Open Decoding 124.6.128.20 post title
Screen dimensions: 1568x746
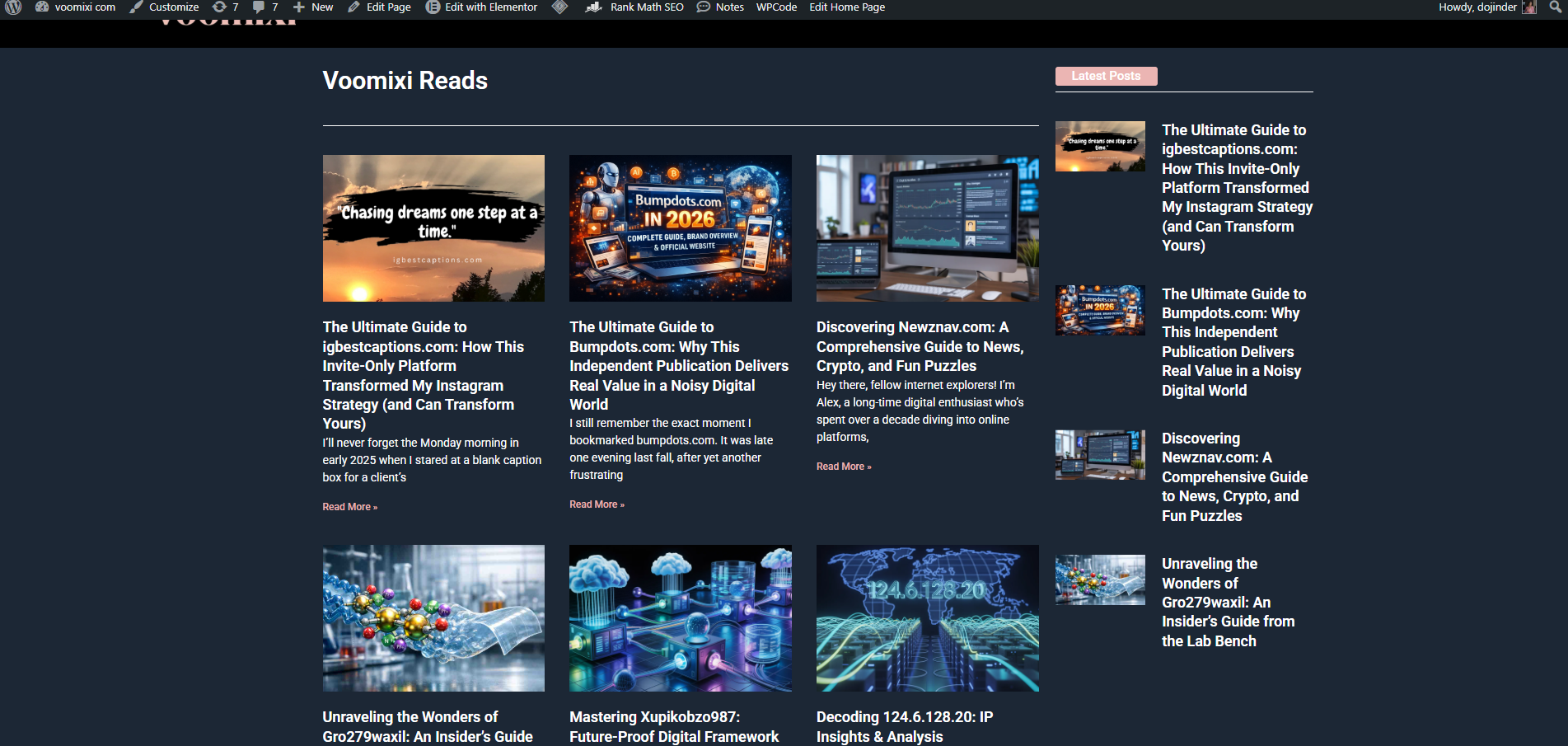coord(905,727)
